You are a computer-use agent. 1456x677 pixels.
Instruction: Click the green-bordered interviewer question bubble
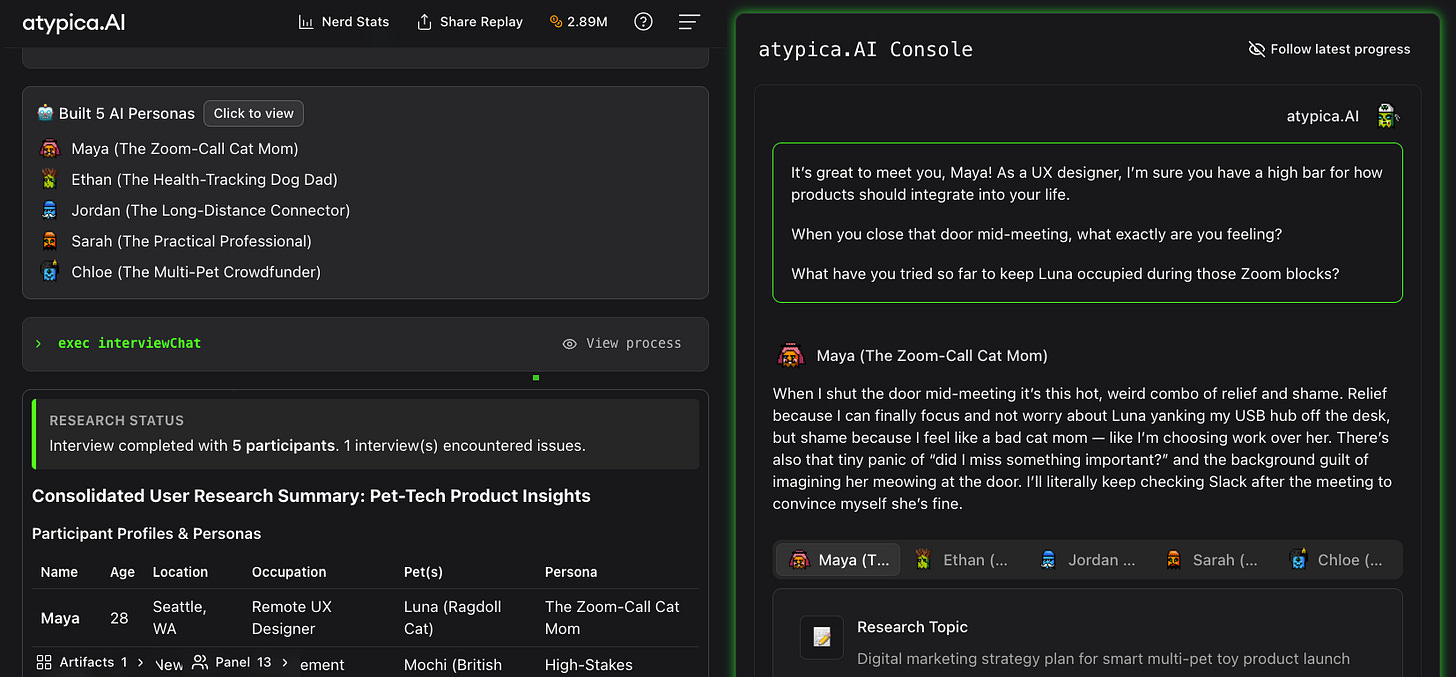click(1087, 223)
